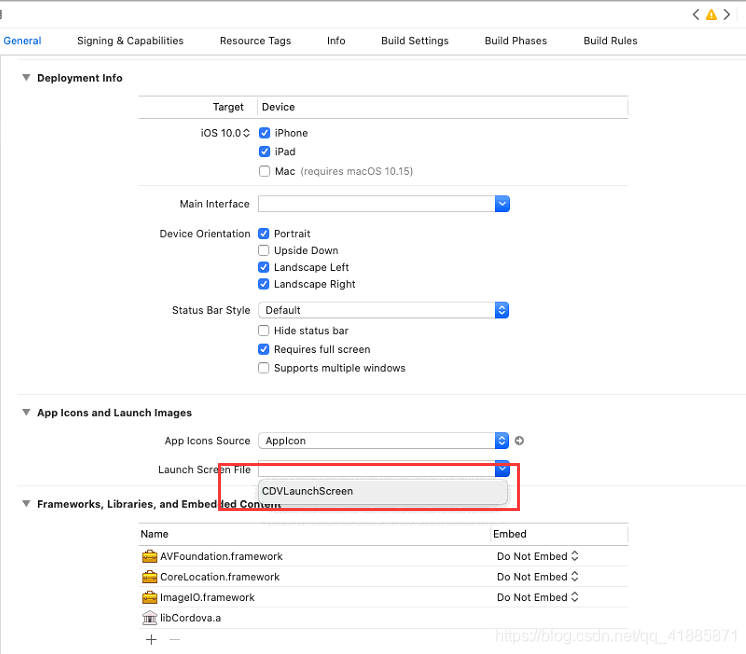
Task: Open AppIcon asset arrow button
Action: coord(519,441)
